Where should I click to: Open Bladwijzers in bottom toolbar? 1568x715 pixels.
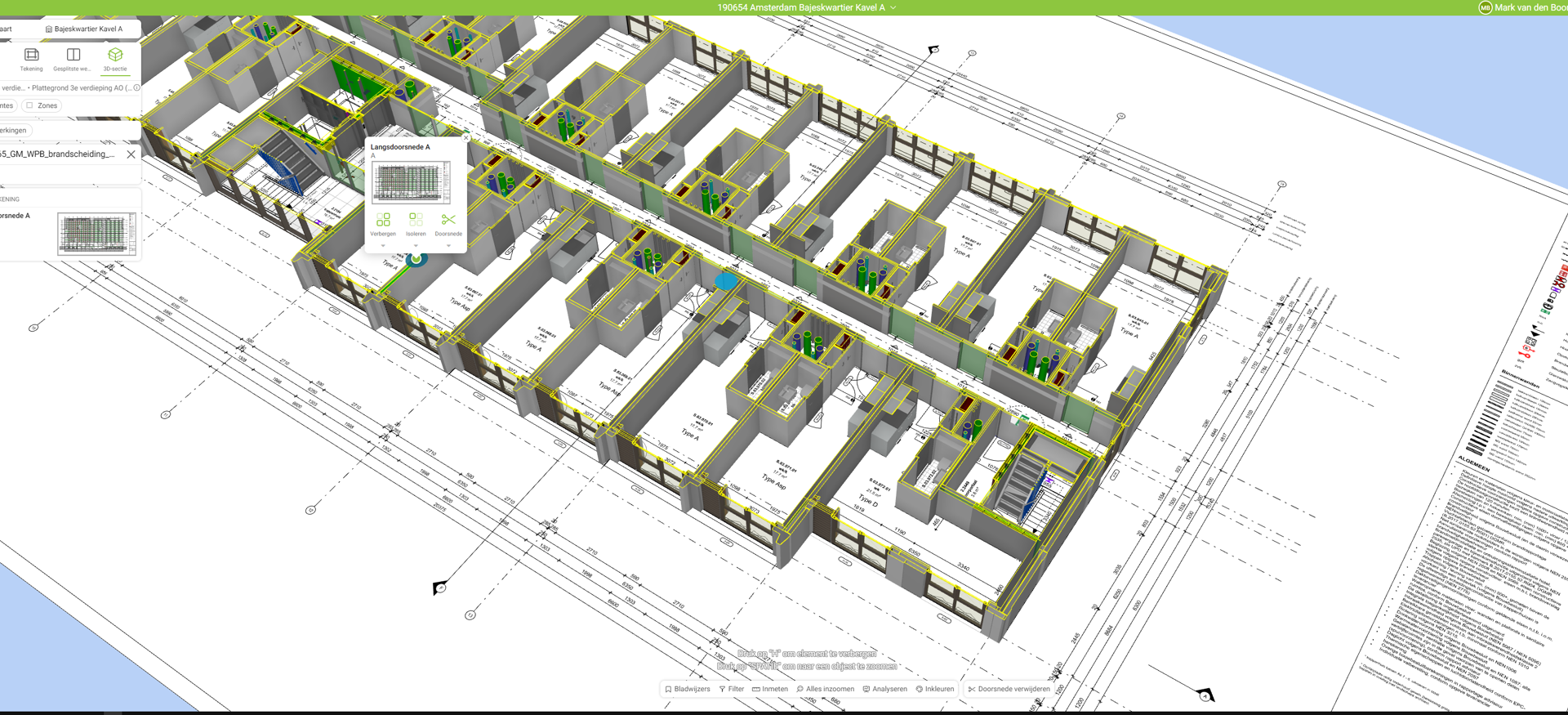tap(687, 689)
